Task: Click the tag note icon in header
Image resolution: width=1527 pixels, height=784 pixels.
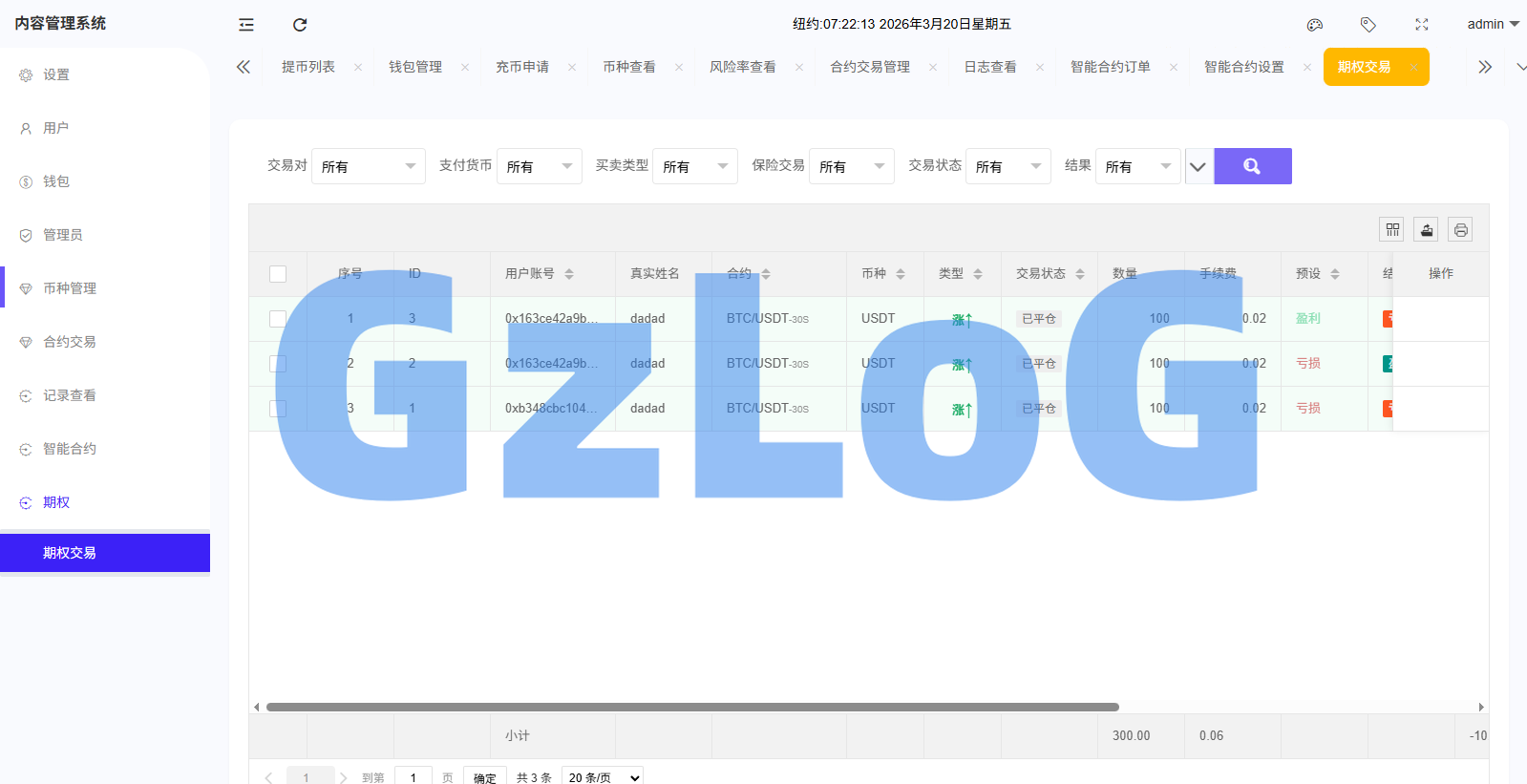Action: pos(1368,25)
